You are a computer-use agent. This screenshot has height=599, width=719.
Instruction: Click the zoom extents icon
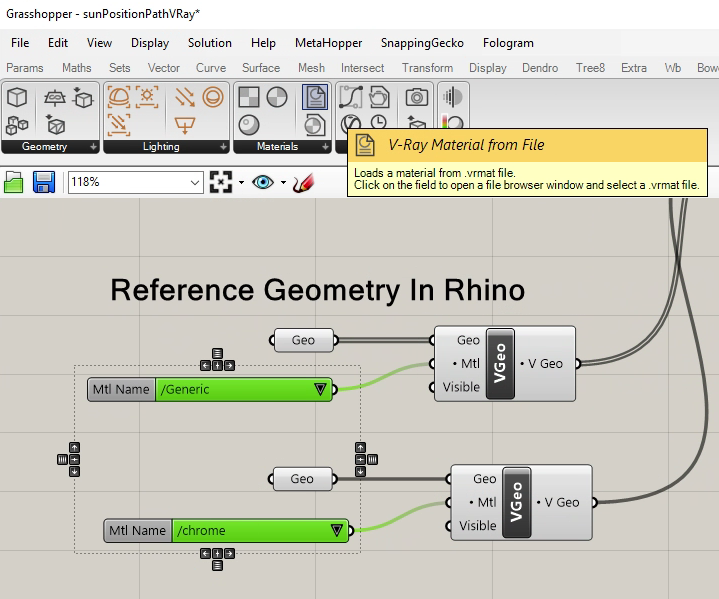click(x=220, y=183)
